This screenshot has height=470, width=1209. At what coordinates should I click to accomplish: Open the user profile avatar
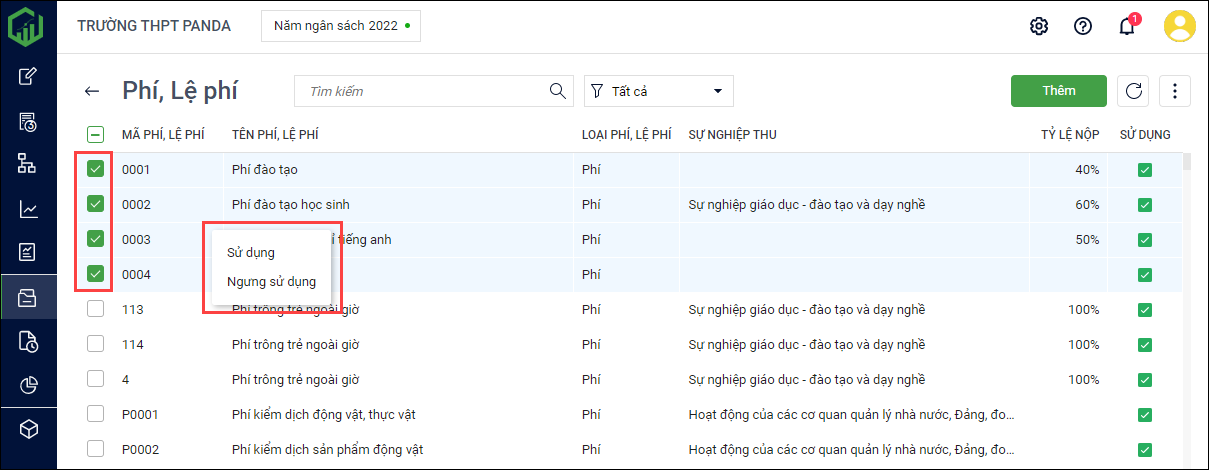click(x=1180, y=26)
